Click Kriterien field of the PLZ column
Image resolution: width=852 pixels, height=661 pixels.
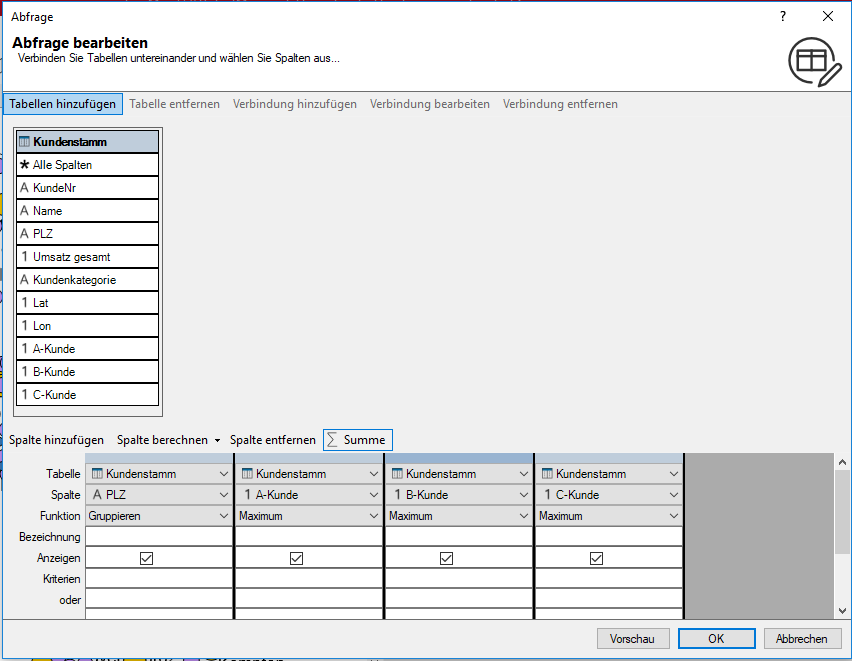click(159, 579)
